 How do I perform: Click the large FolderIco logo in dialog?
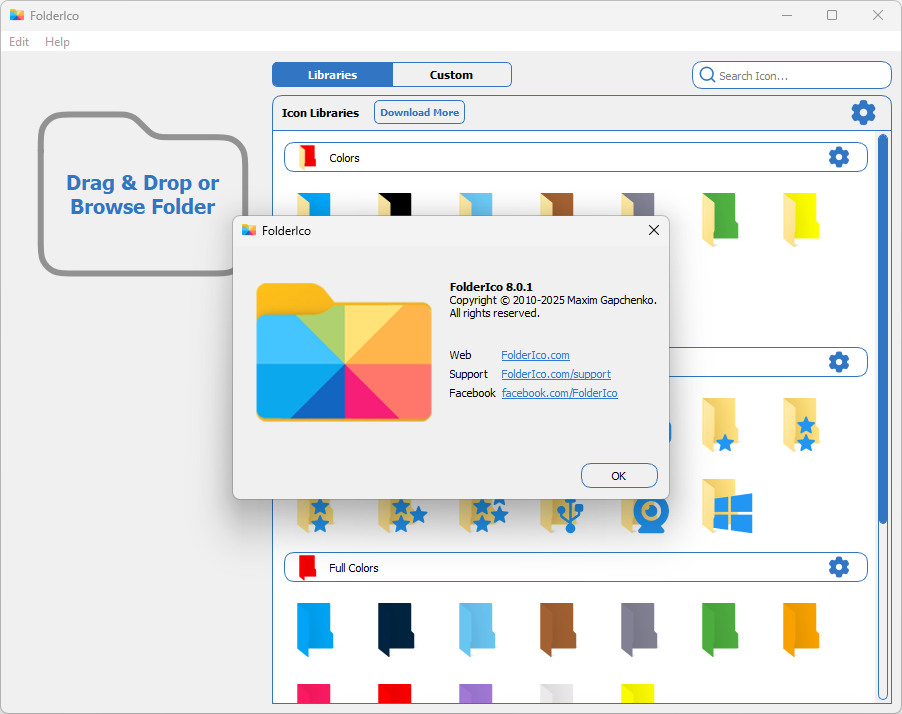(344, 352)
